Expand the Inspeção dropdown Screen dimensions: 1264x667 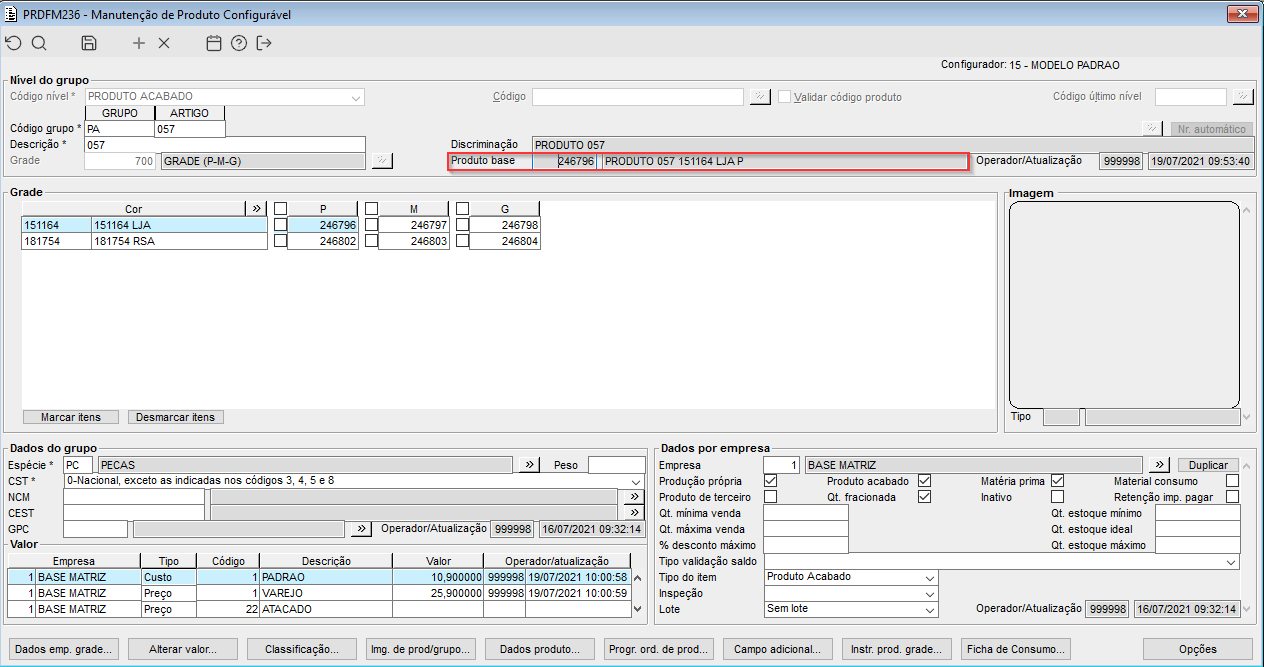(x=930, y=594)
